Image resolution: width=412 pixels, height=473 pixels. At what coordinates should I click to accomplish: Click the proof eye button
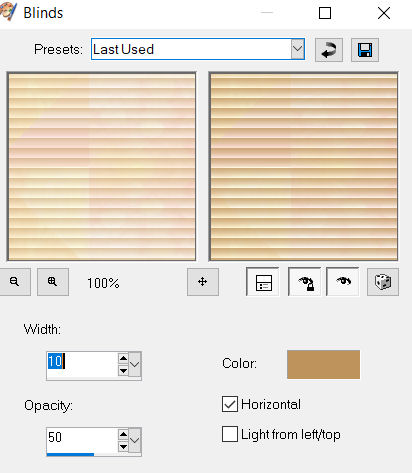343,282
